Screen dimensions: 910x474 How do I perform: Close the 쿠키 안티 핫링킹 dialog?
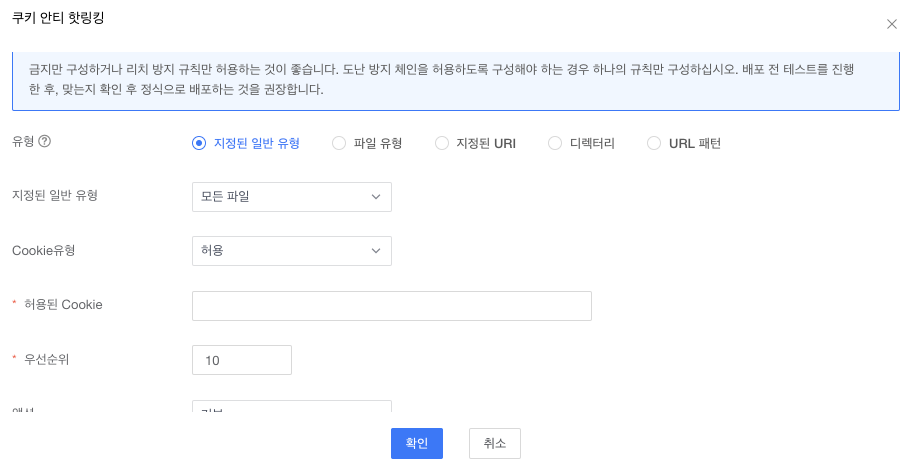[891, 24]
